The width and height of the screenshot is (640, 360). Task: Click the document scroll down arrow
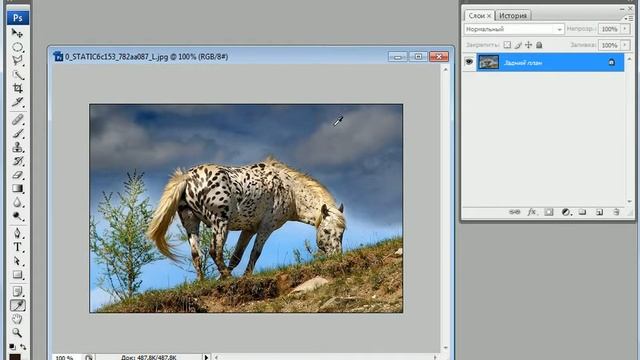(x=445, y=348)
